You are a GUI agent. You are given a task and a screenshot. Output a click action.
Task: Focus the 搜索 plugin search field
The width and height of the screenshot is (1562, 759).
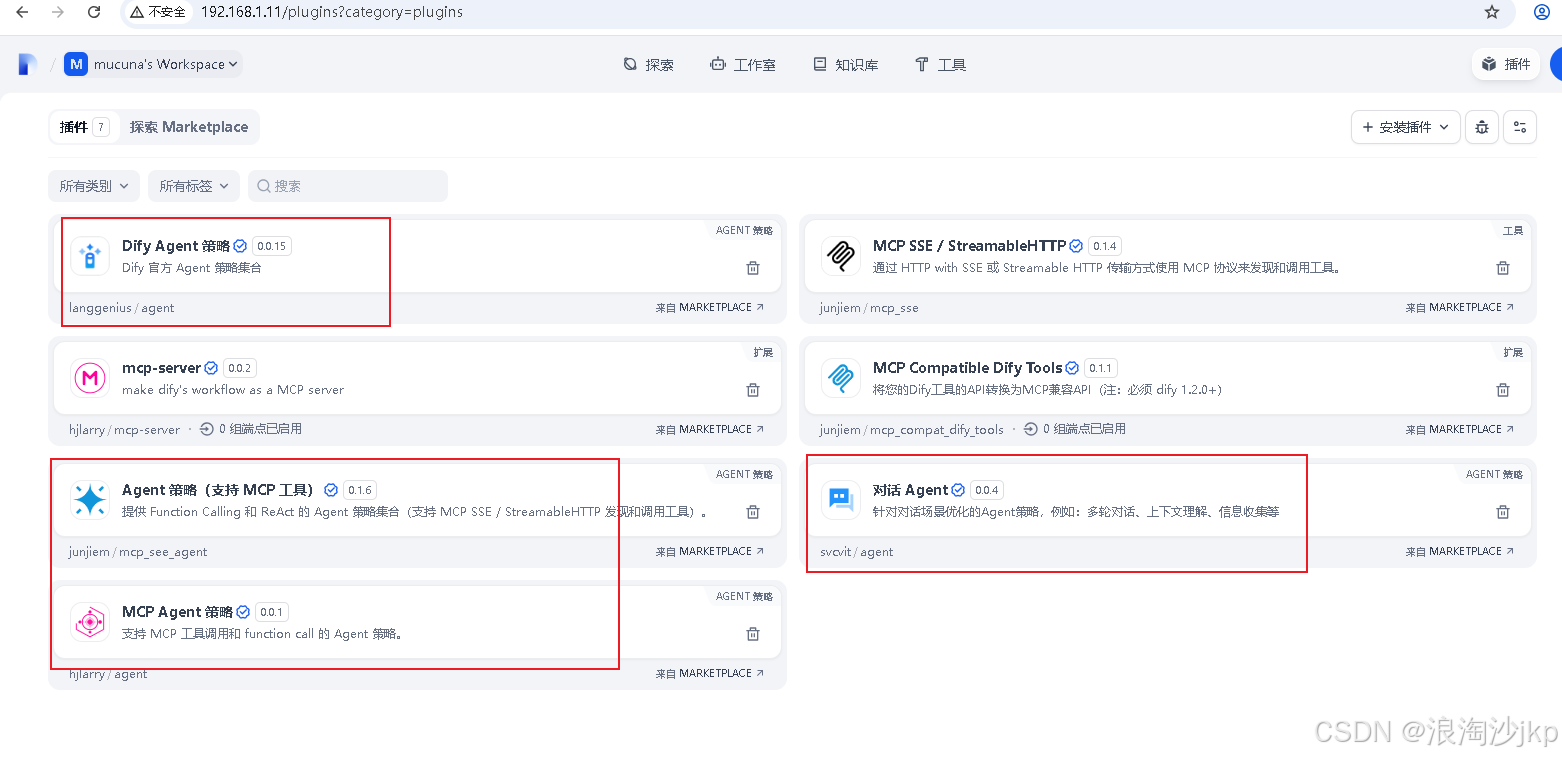point(348,186)
